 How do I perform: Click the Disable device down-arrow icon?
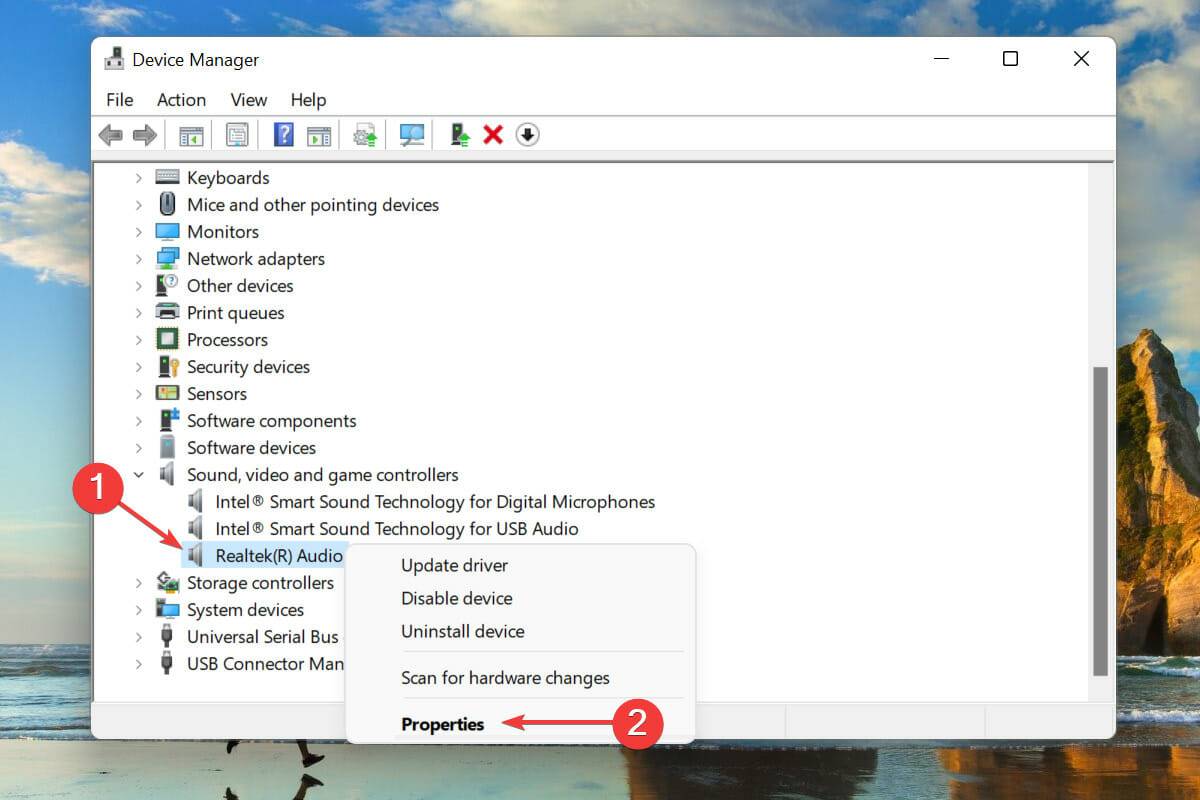[528, 134]
